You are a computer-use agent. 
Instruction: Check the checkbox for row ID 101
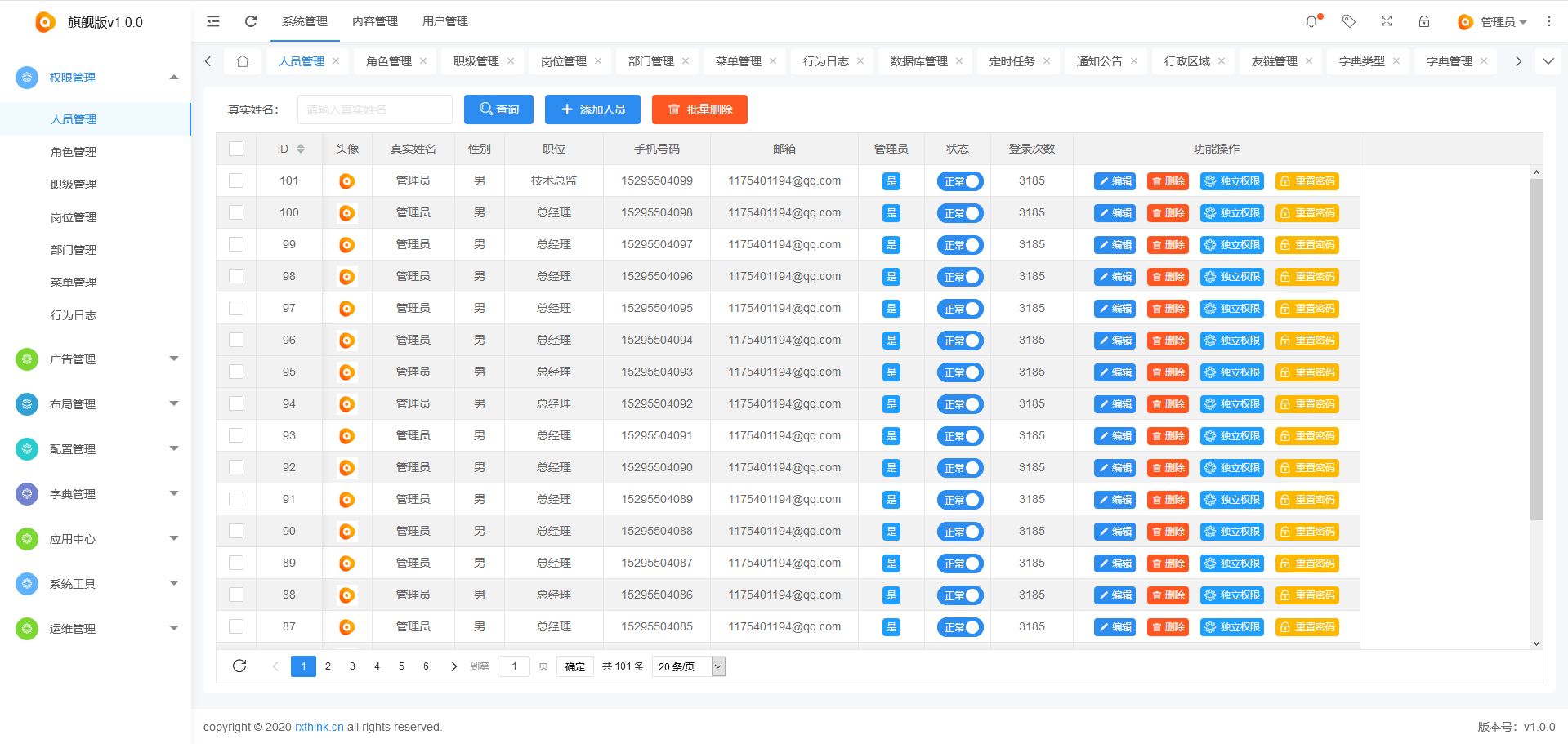236,180
